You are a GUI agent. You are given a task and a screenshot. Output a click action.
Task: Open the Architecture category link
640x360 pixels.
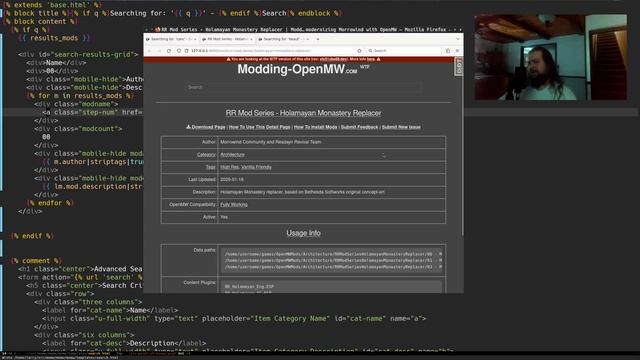(232, 155)
